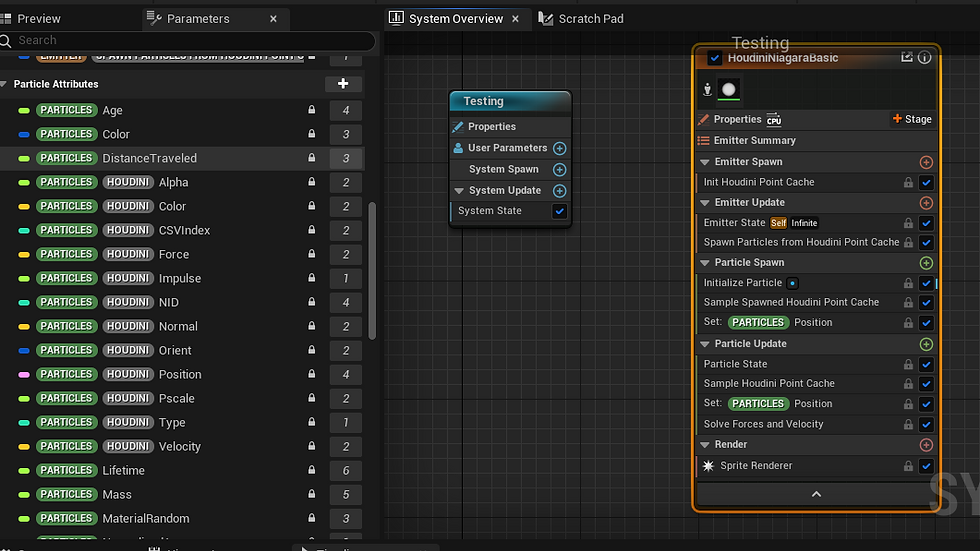Click Particles Color attribute blue type pill
Viewport: 980px width, 551px height.
(24, 134)
